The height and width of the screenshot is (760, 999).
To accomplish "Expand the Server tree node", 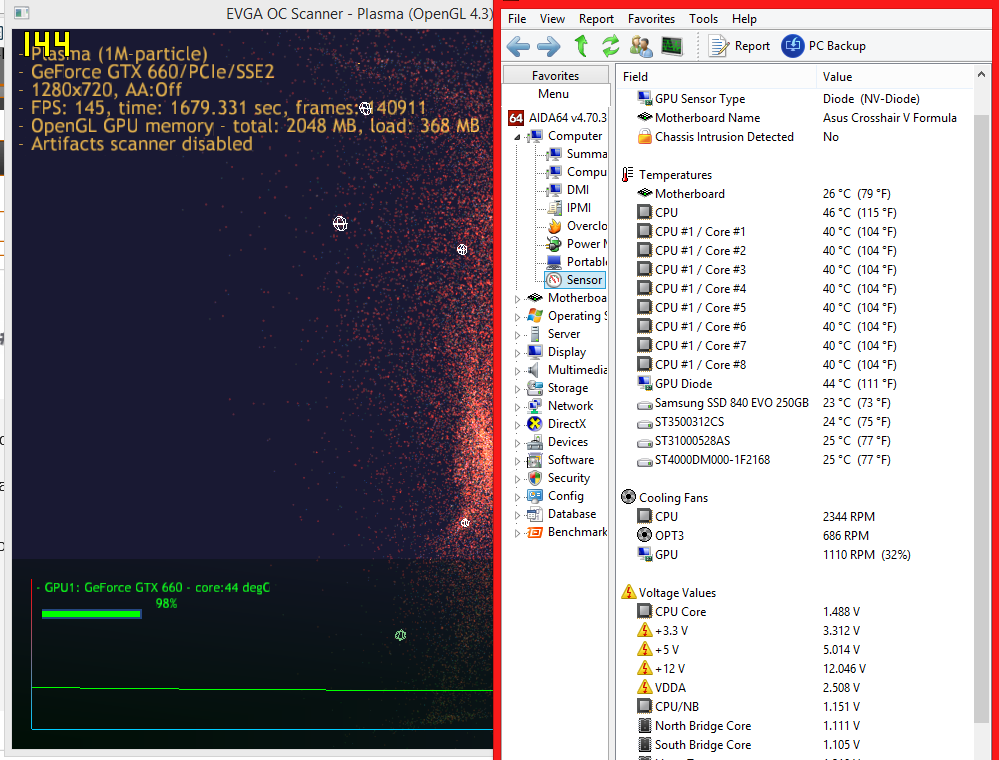I will (x=517, y=334).
